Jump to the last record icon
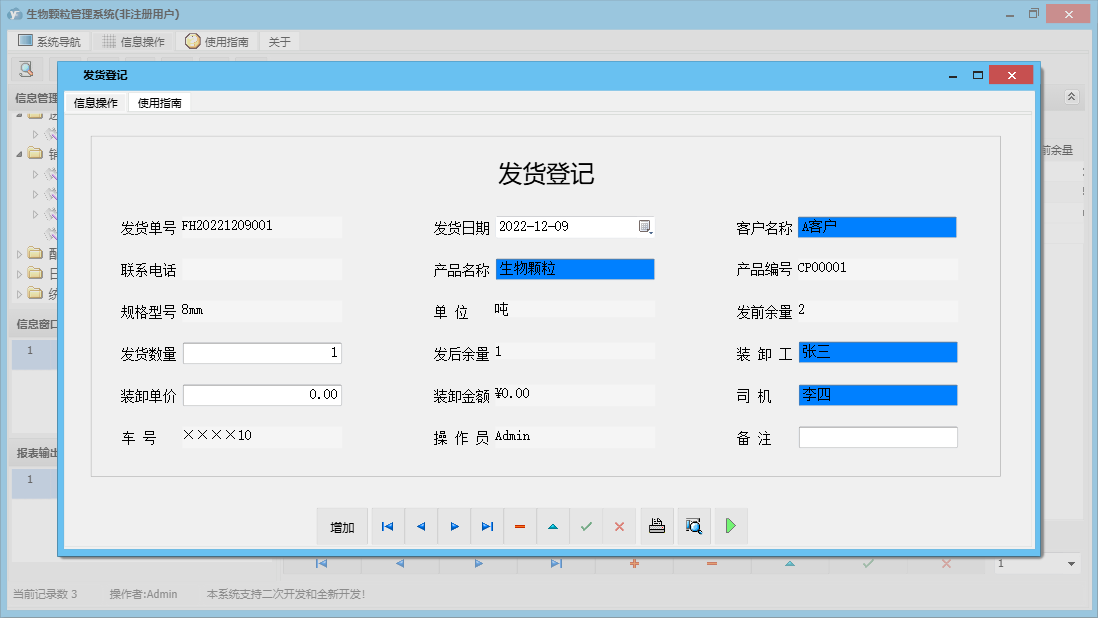Image resolution: width=1098 pixels, height=618 pixels. [x=487, y=526]
